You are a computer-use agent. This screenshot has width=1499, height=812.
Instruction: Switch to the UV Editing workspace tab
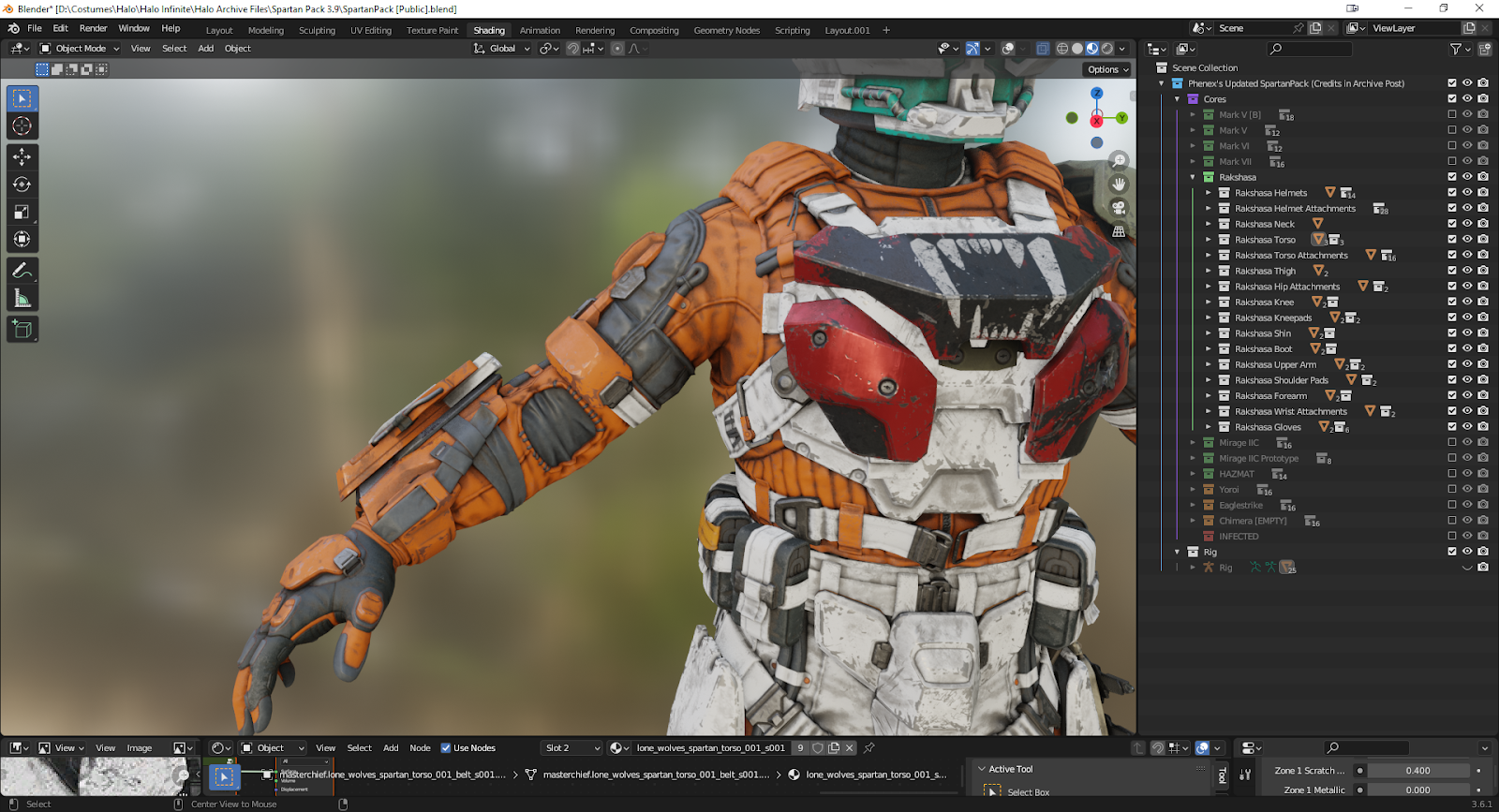coord(370,30)
